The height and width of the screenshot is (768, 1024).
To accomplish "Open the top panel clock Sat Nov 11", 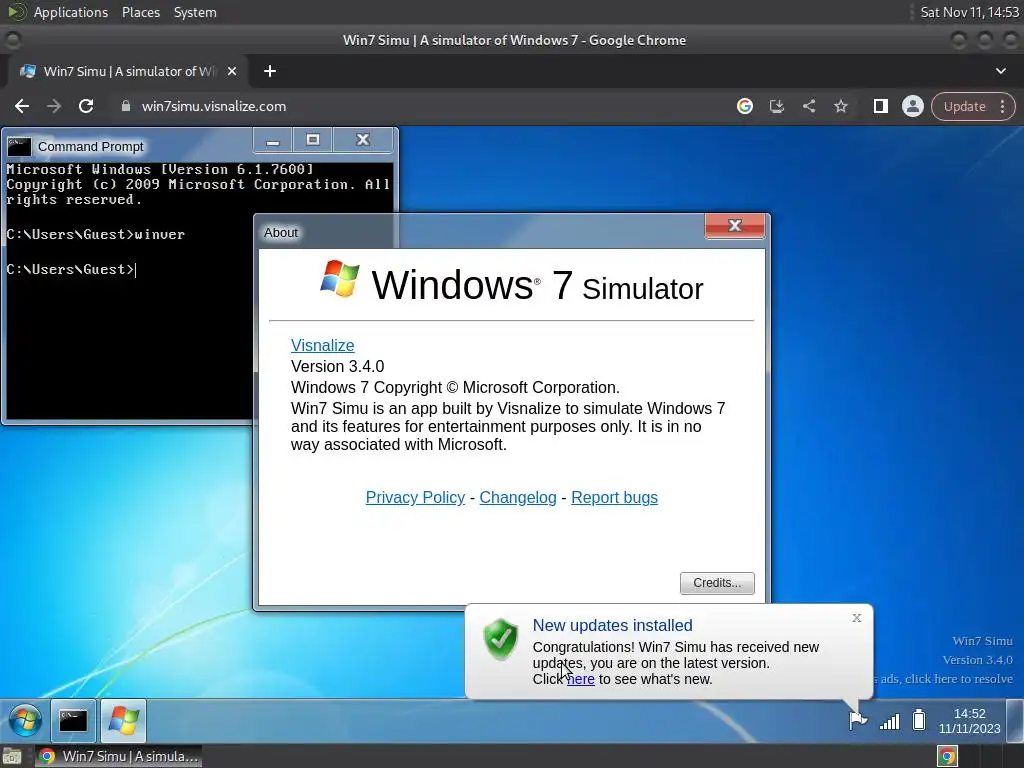I will (x=969, y=12).
